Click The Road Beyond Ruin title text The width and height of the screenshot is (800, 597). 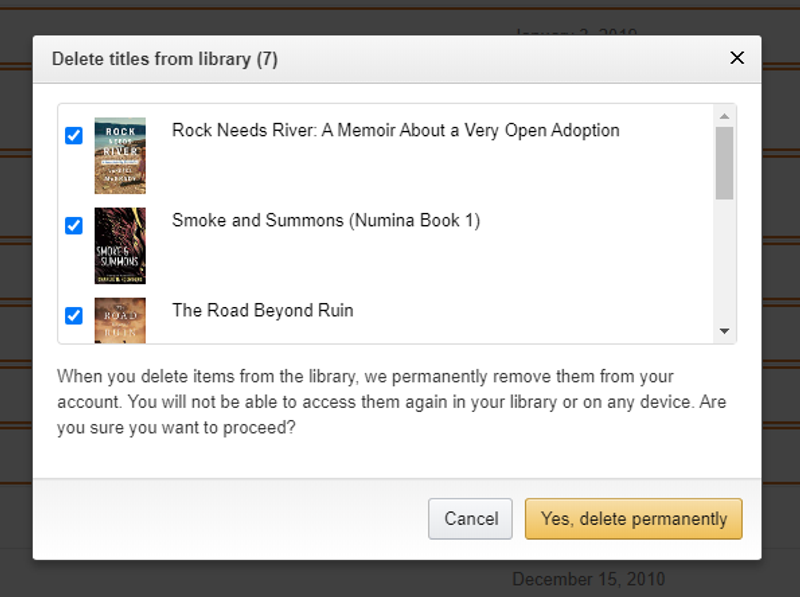point(263,310)
